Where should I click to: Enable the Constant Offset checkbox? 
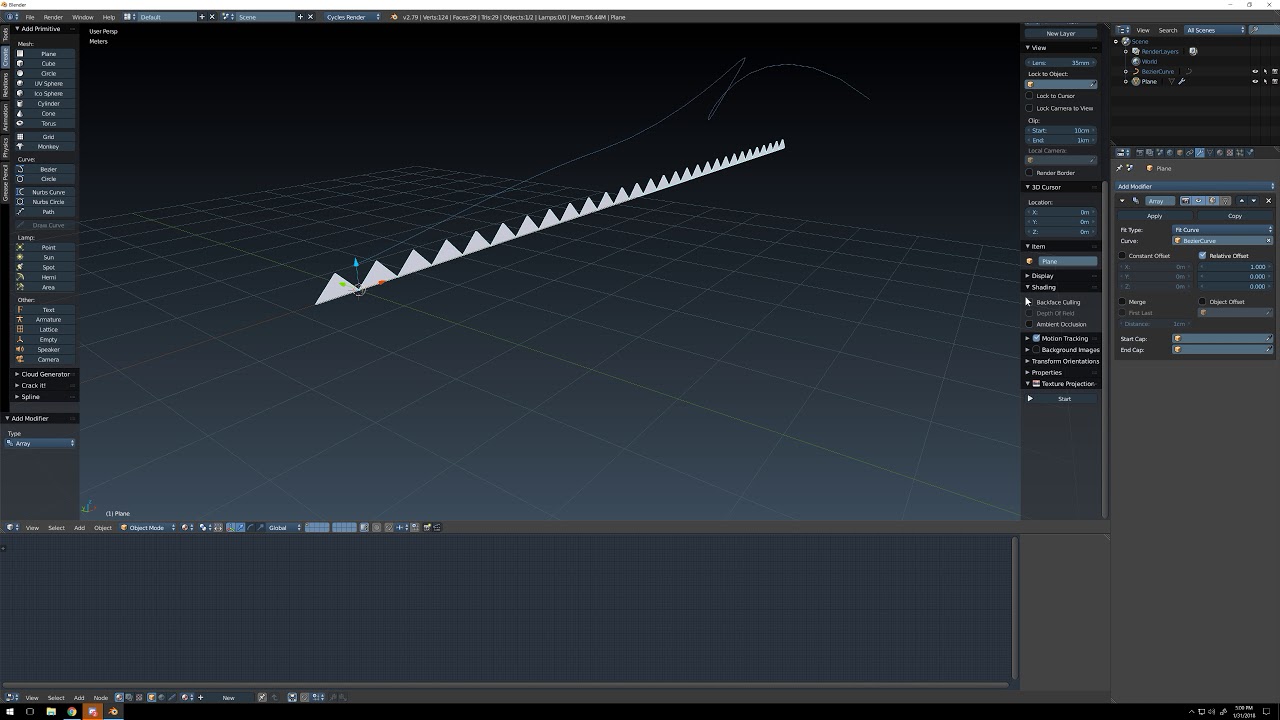click(x=1123, y=256)
